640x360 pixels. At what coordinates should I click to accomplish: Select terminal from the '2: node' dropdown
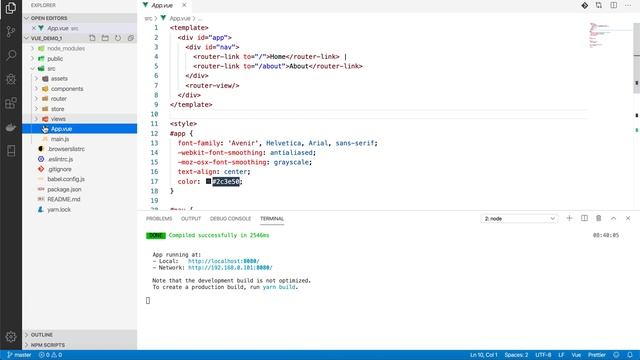pyautogui.click(x=519, y=219)
